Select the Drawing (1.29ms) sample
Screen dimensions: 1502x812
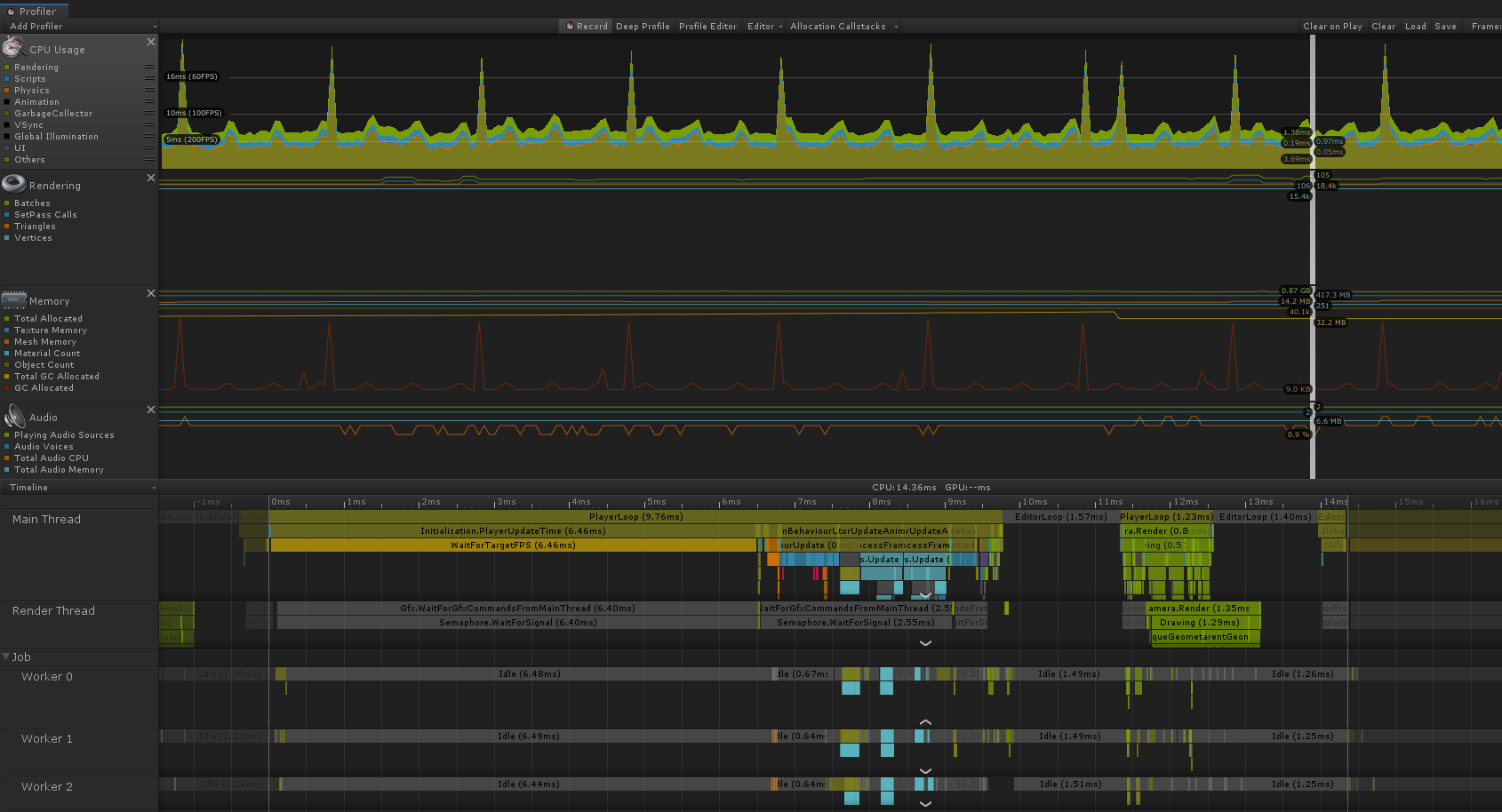(x=1204, y=623)
